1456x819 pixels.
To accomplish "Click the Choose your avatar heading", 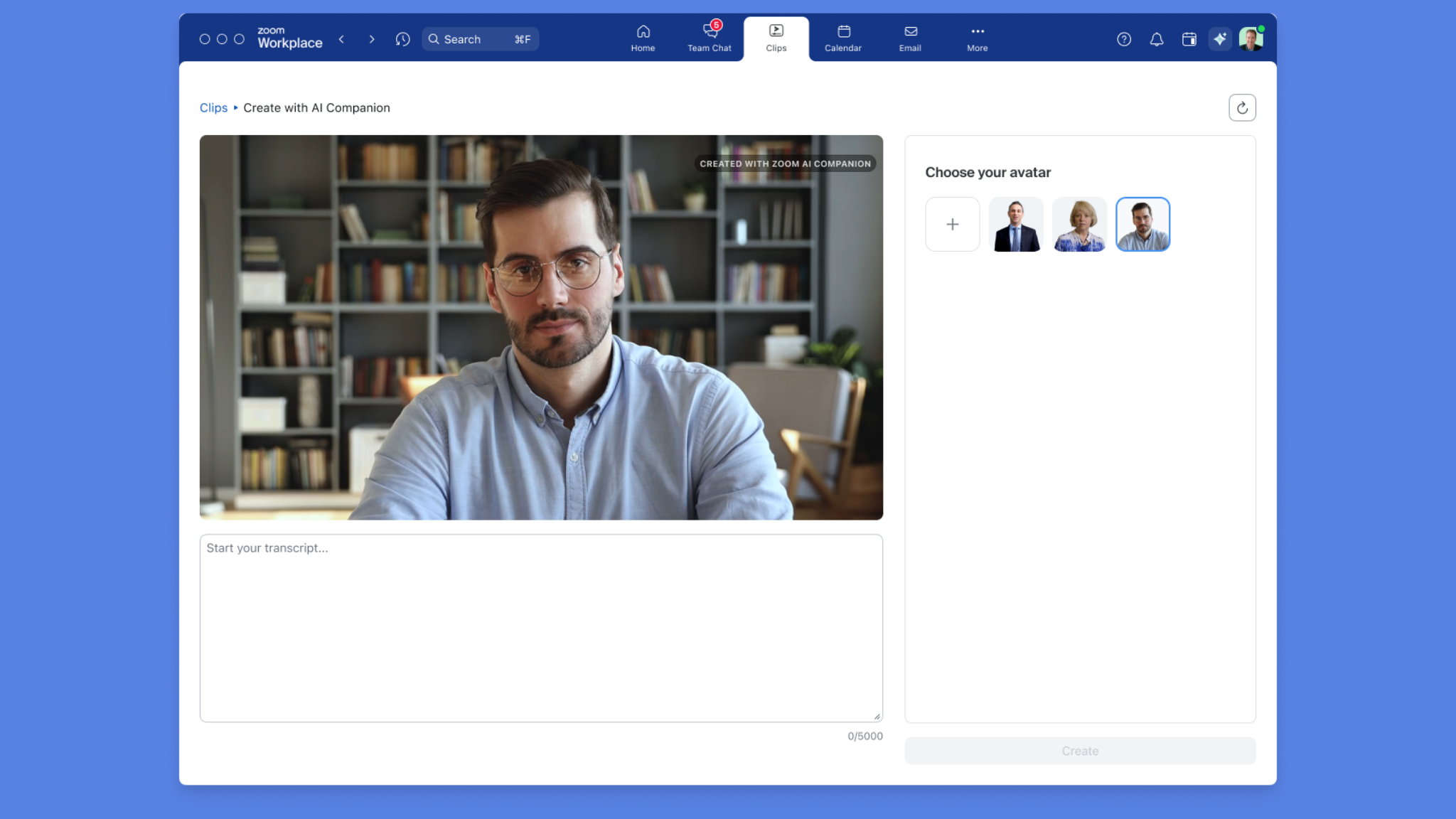I will point(987,172).
